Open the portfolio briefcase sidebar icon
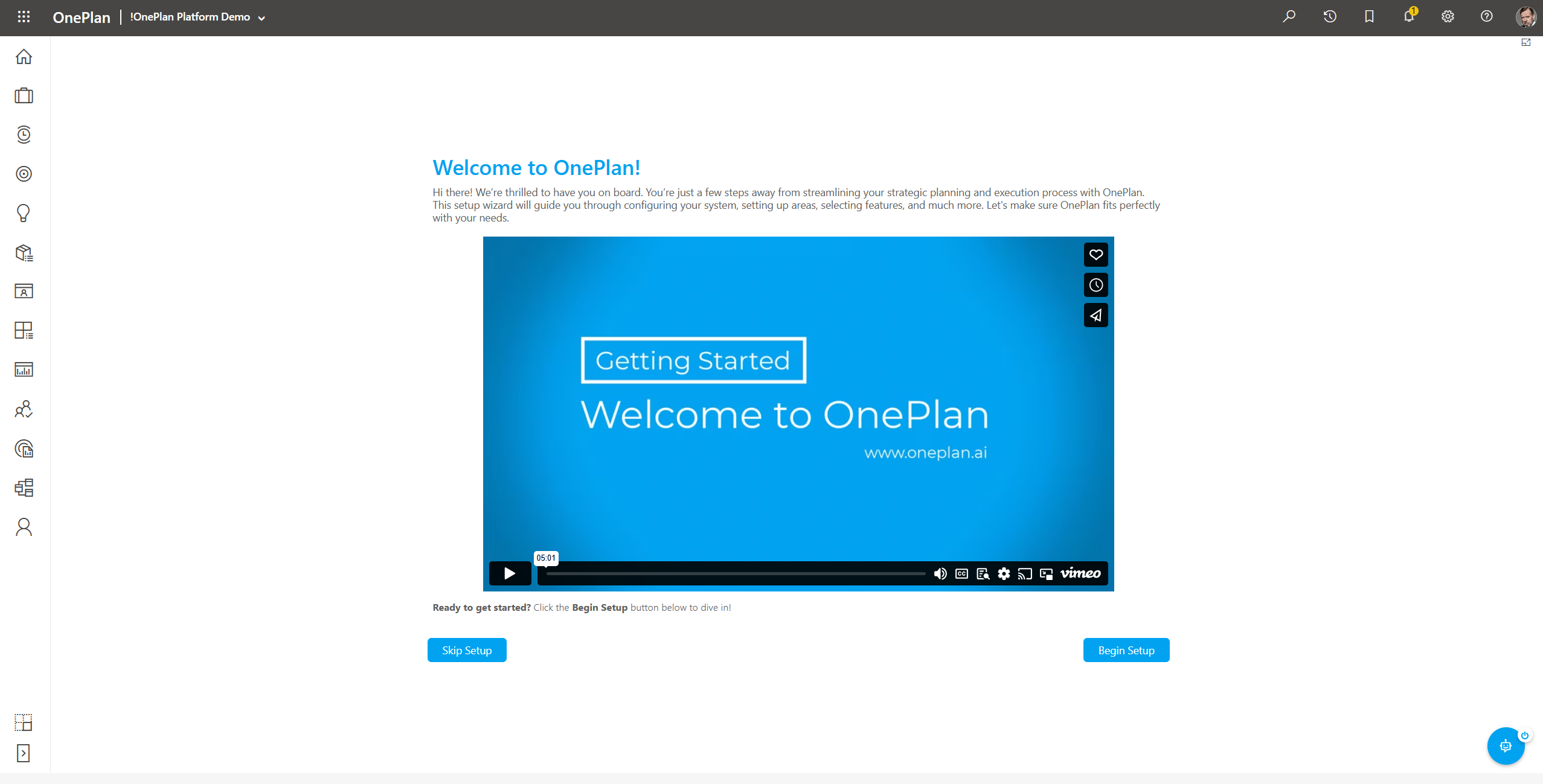The height and width of the screenshot is (784, 1543). pyautogui.click(x=24, y=95)
